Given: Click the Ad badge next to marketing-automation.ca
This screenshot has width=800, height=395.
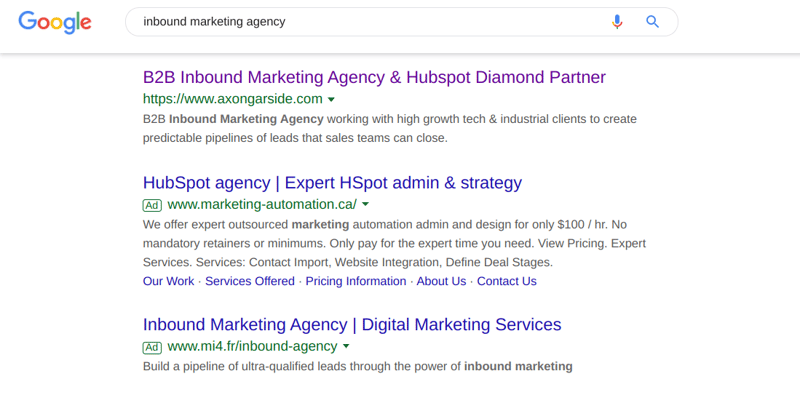Looking at the screenshot, I should (x=152, y=205).
